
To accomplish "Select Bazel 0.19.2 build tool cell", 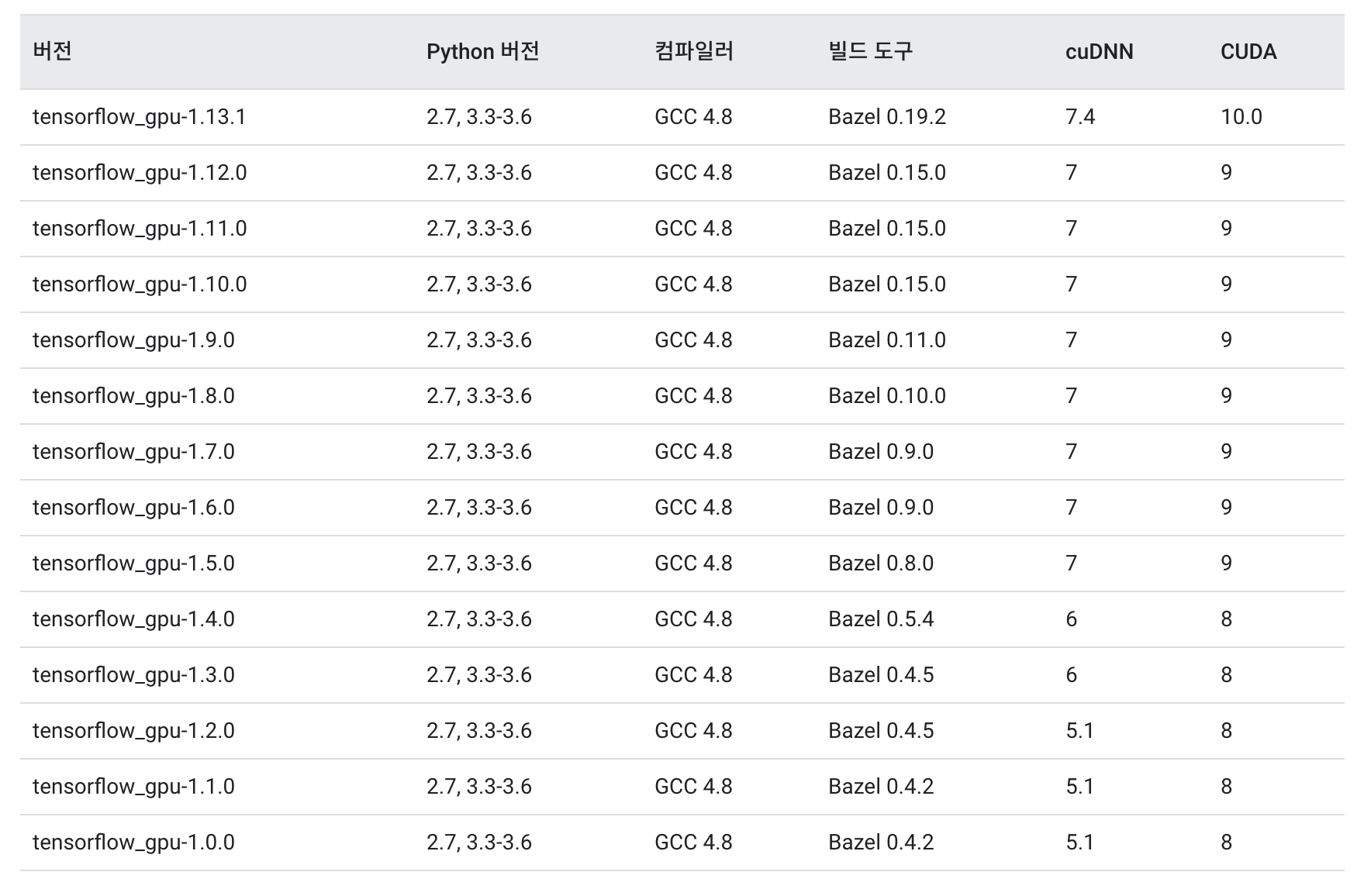I will 887,117.
